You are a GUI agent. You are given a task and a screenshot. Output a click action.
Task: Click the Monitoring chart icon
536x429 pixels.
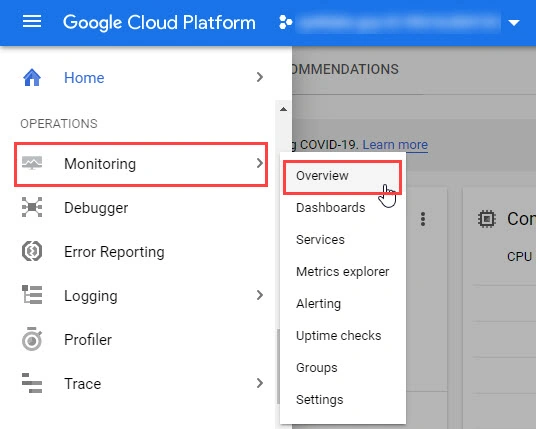pos(32,163)
